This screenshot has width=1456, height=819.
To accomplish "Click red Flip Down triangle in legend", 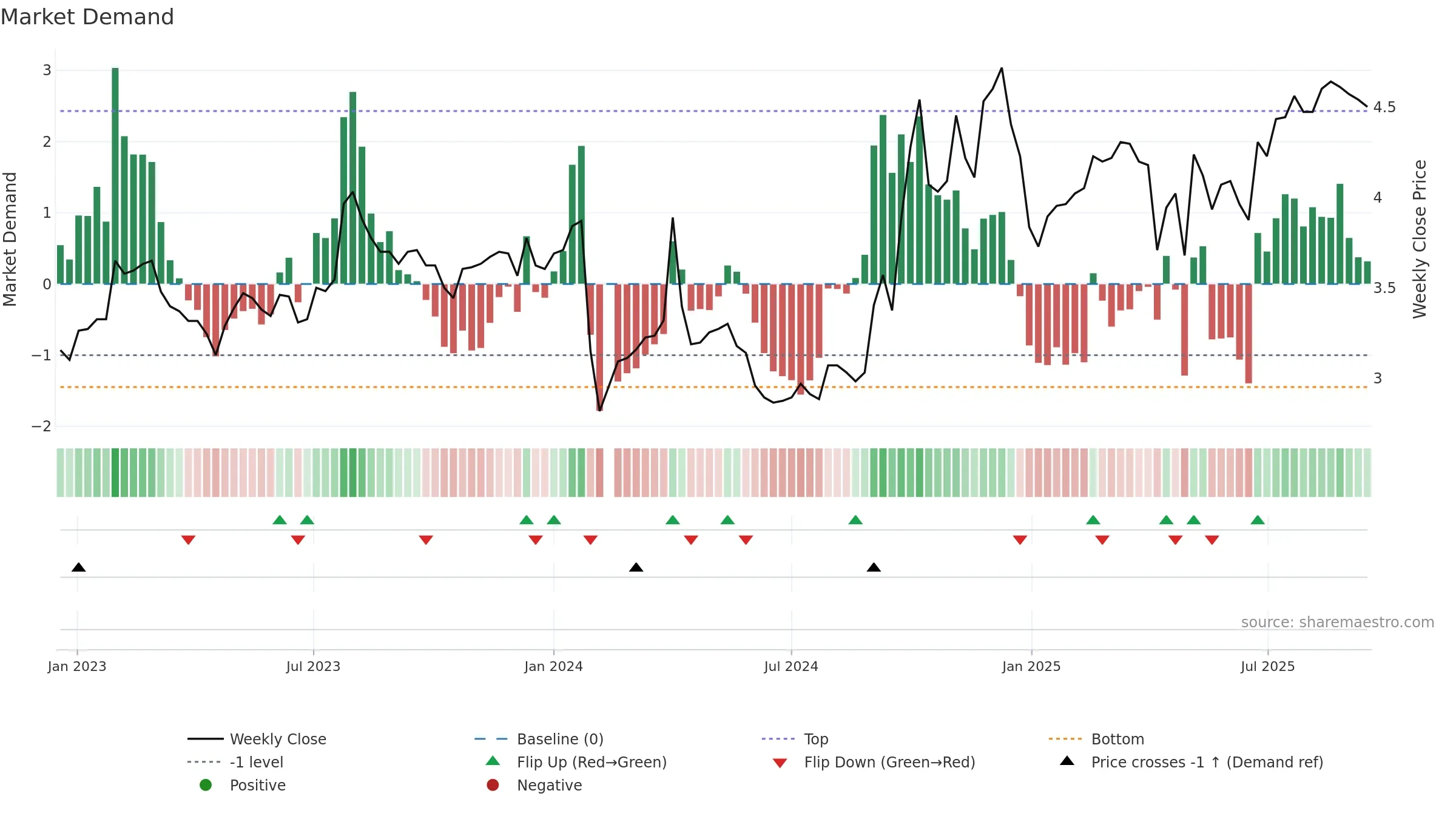I will [780, 763].
